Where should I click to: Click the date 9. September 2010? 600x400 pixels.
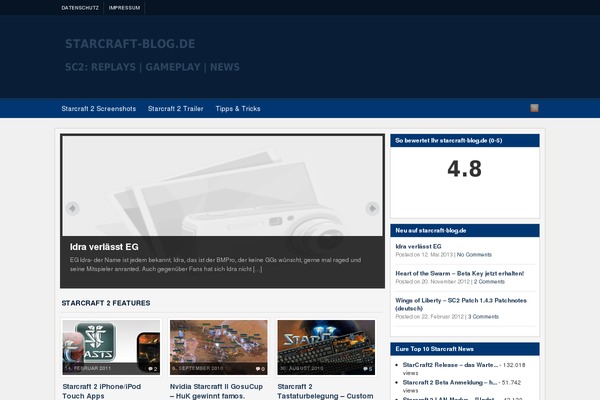[197, 369]
